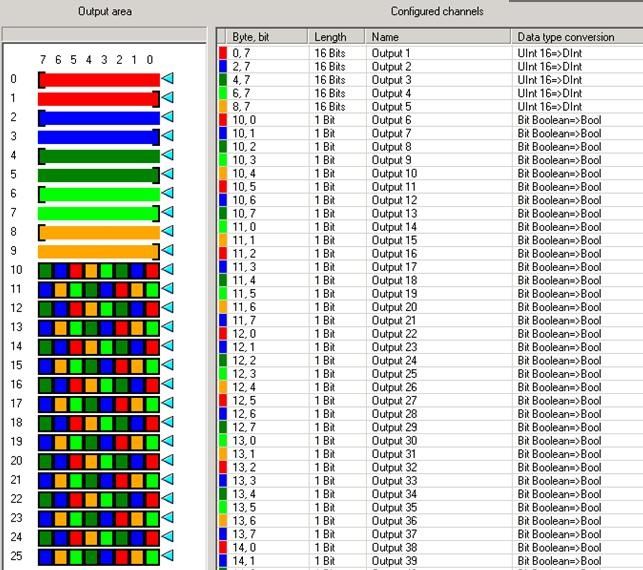This screenshot has height=570, width=643.
Task: Click the Data type conversion column header
Action: (577, 37)
